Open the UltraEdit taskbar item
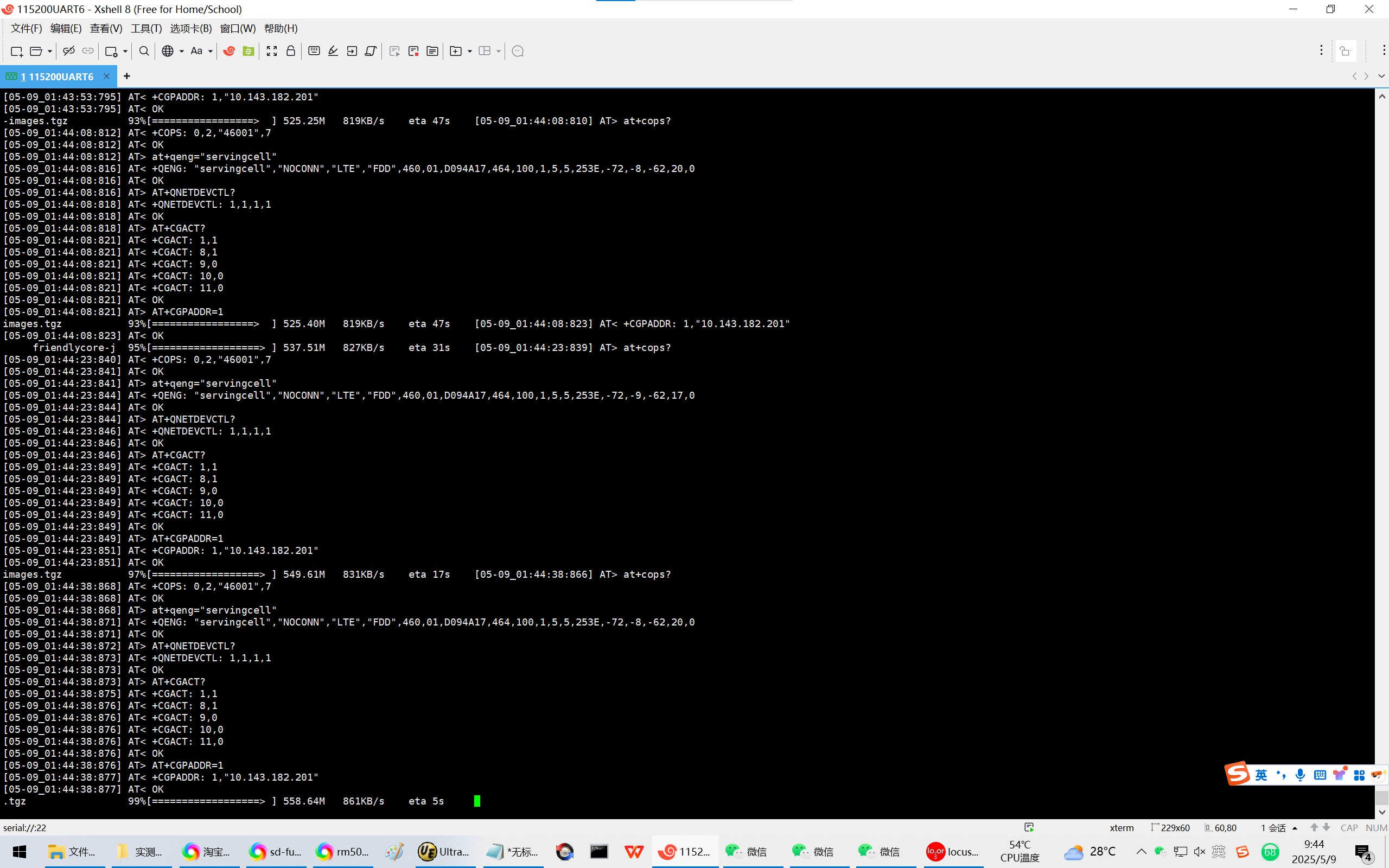The width and height of the screenshot is (1389, 868). click(444, 852)
